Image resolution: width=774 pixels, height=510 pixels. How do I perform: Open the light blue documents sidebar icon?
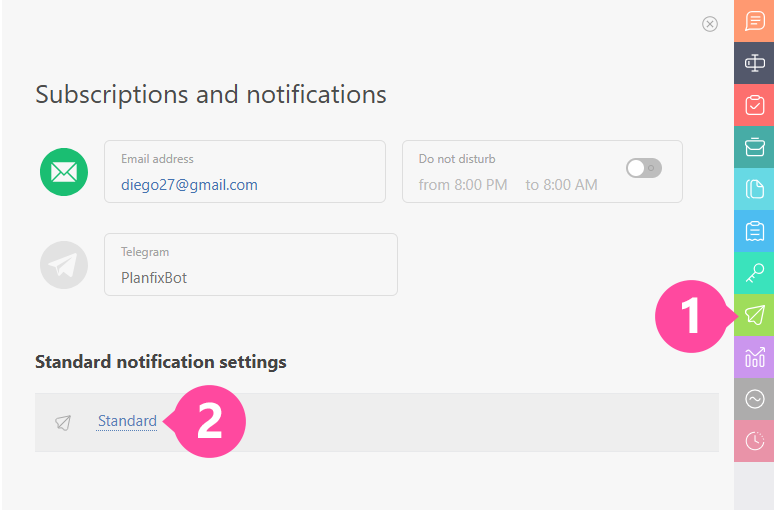tap(755, 189)
